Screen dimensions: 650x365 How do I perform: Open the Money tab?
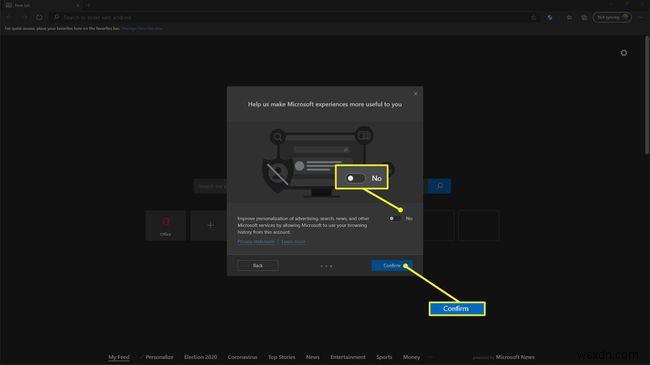tap(411, 357)
